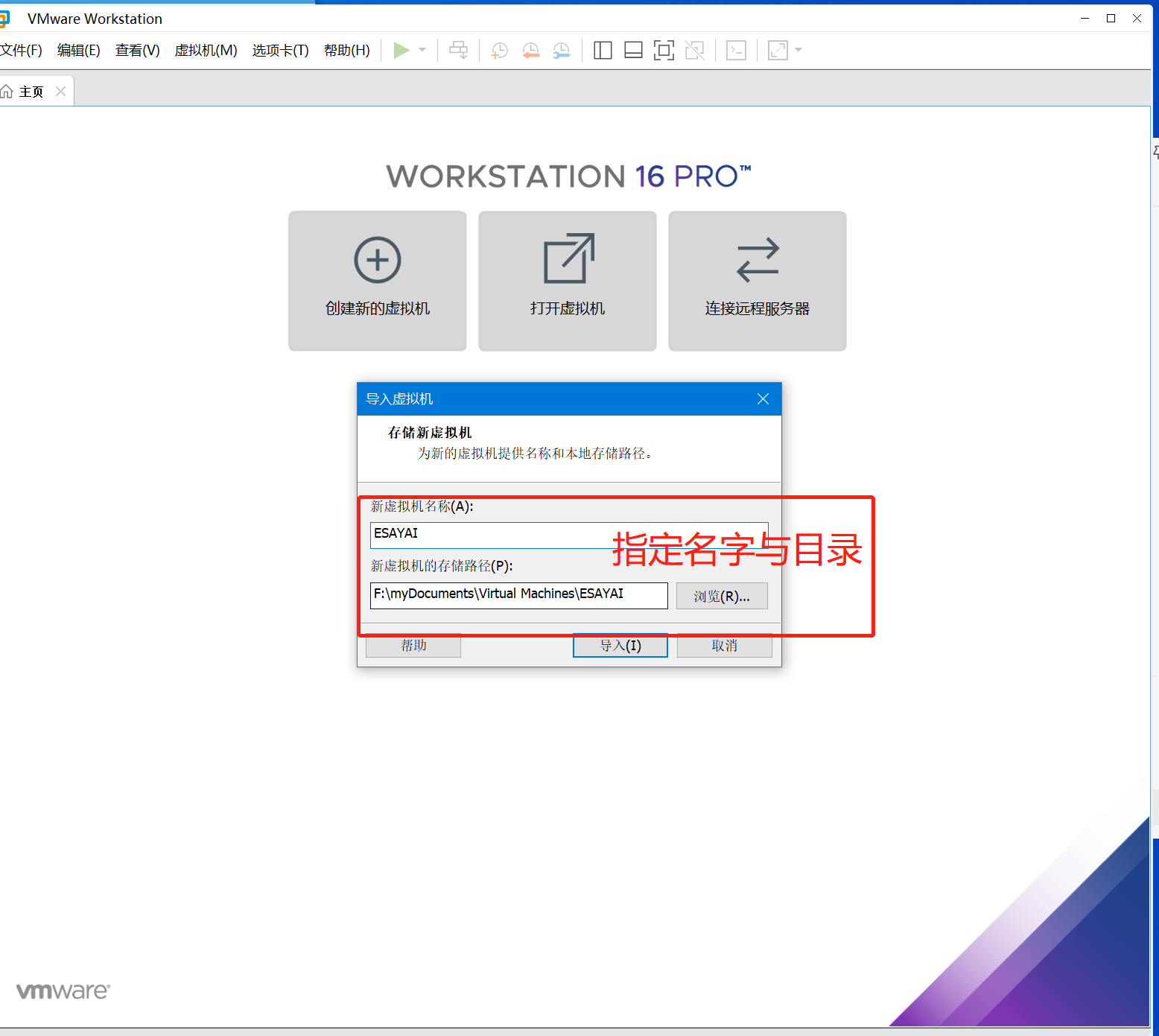This screenshot has height=1036, width=1159.
Task: Expand the stretch guest dropdown arrow
Action: coord(798,50)
